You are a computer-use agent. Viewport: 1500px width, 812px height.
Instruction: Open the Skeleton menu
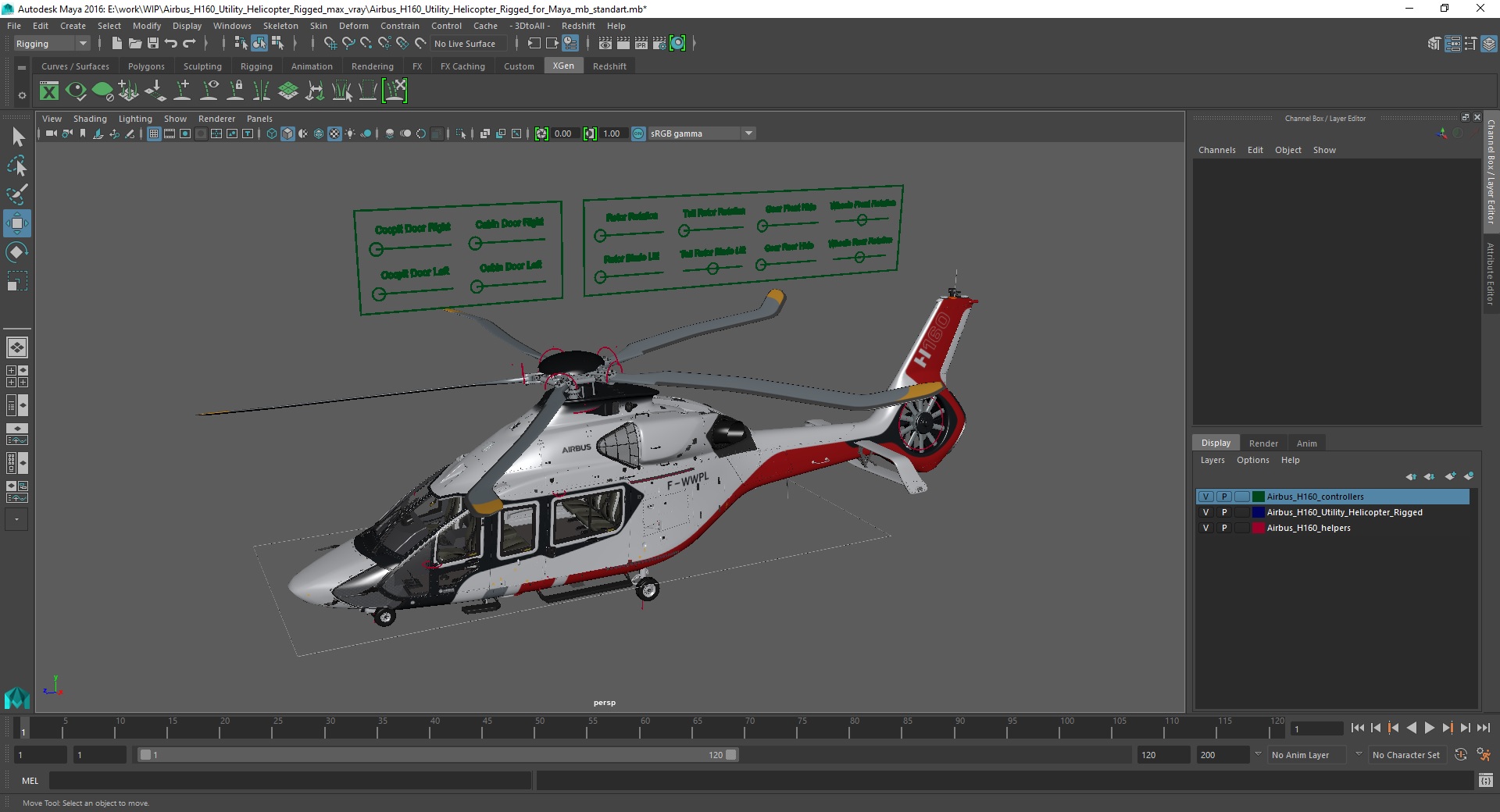click(280, 26)
